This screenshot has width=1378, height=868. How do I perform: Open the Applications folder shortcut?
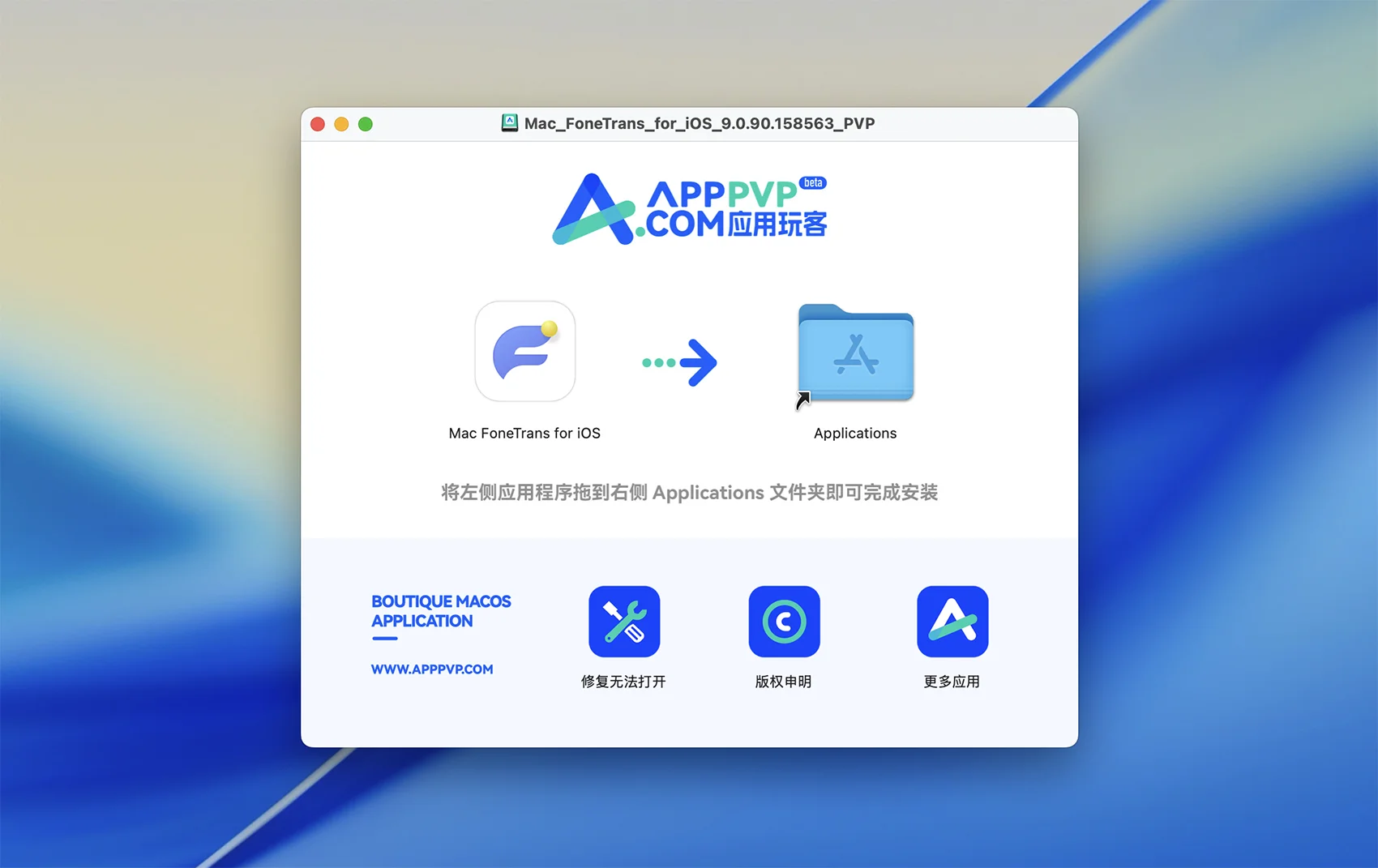[855, 353]
